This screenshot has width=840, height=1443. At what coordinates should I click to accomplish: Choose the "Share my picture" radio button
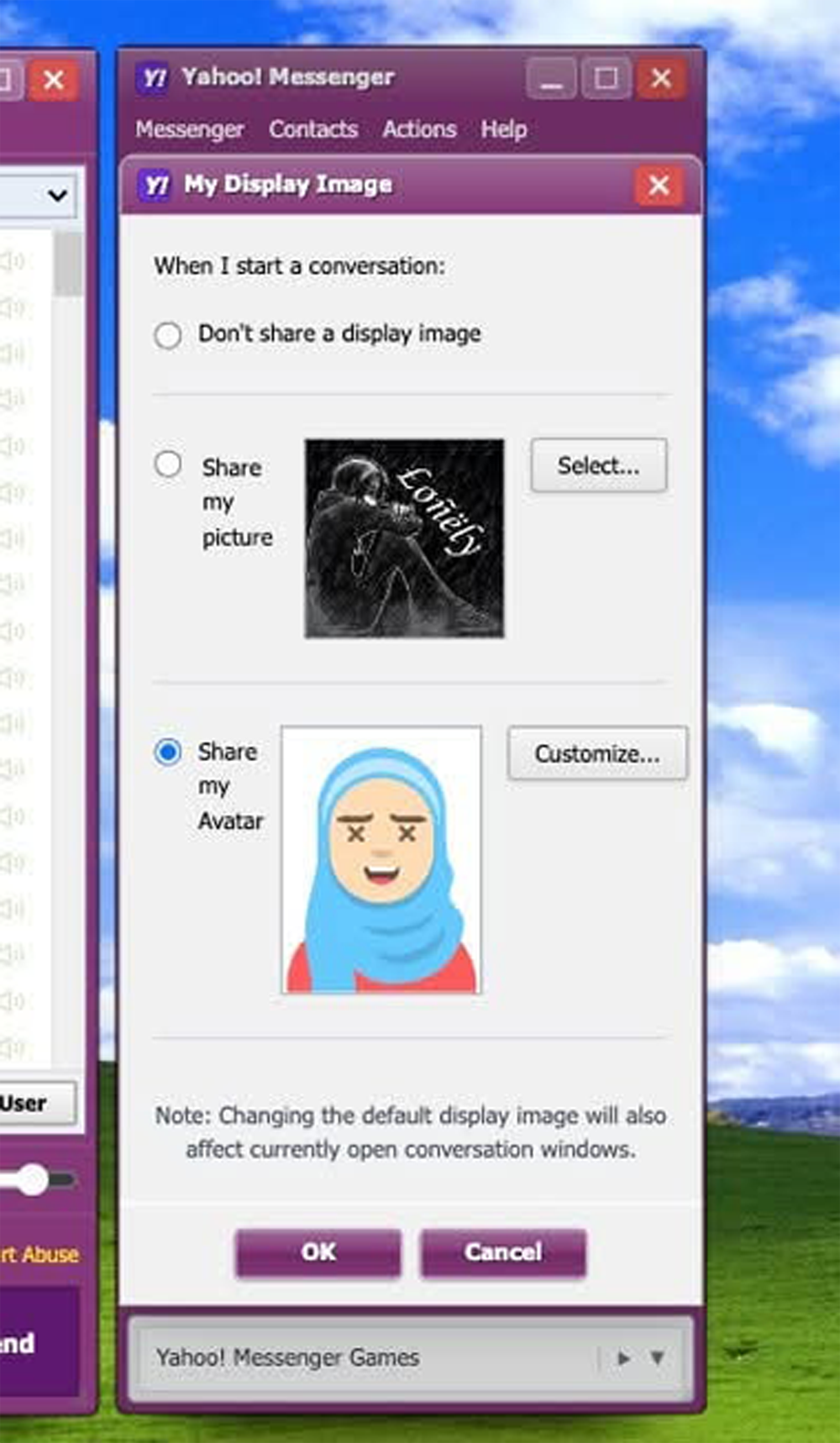[168, 464]
